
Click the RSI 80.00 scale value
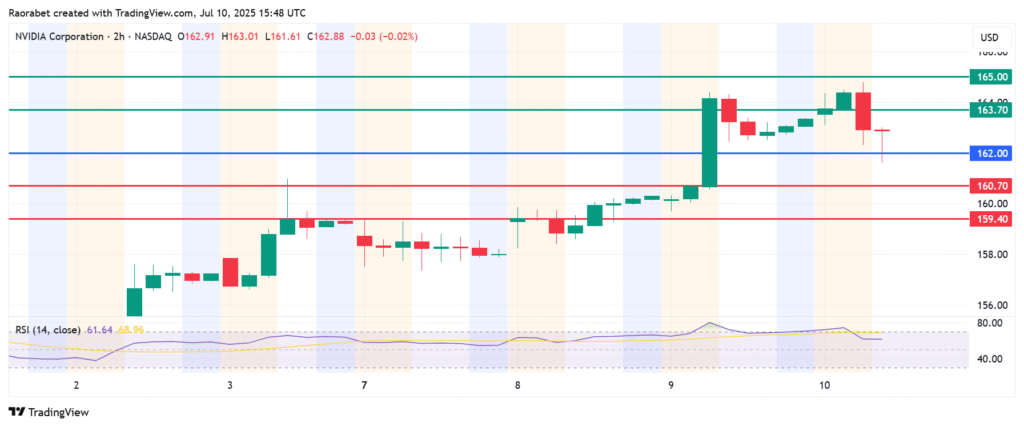point(988,324)
